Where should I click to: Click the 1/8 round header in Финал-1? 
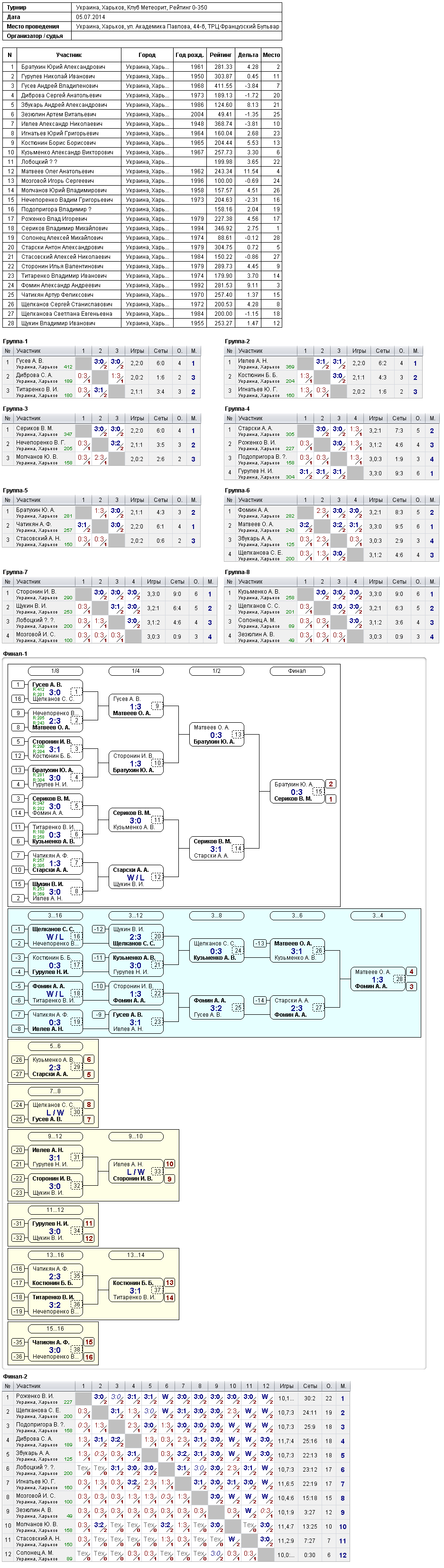pos(55,671)
